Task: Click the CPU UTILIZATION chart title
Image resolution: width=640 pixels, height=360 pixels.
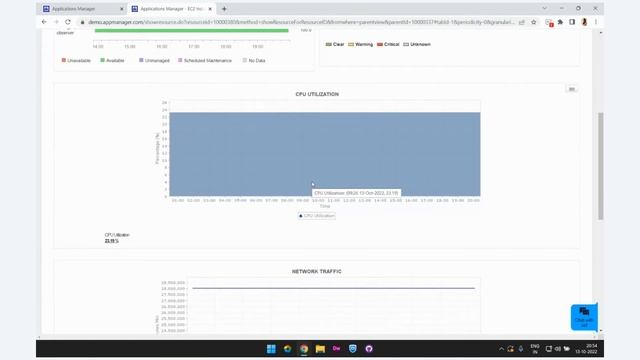Action: (x=317, y=94)
